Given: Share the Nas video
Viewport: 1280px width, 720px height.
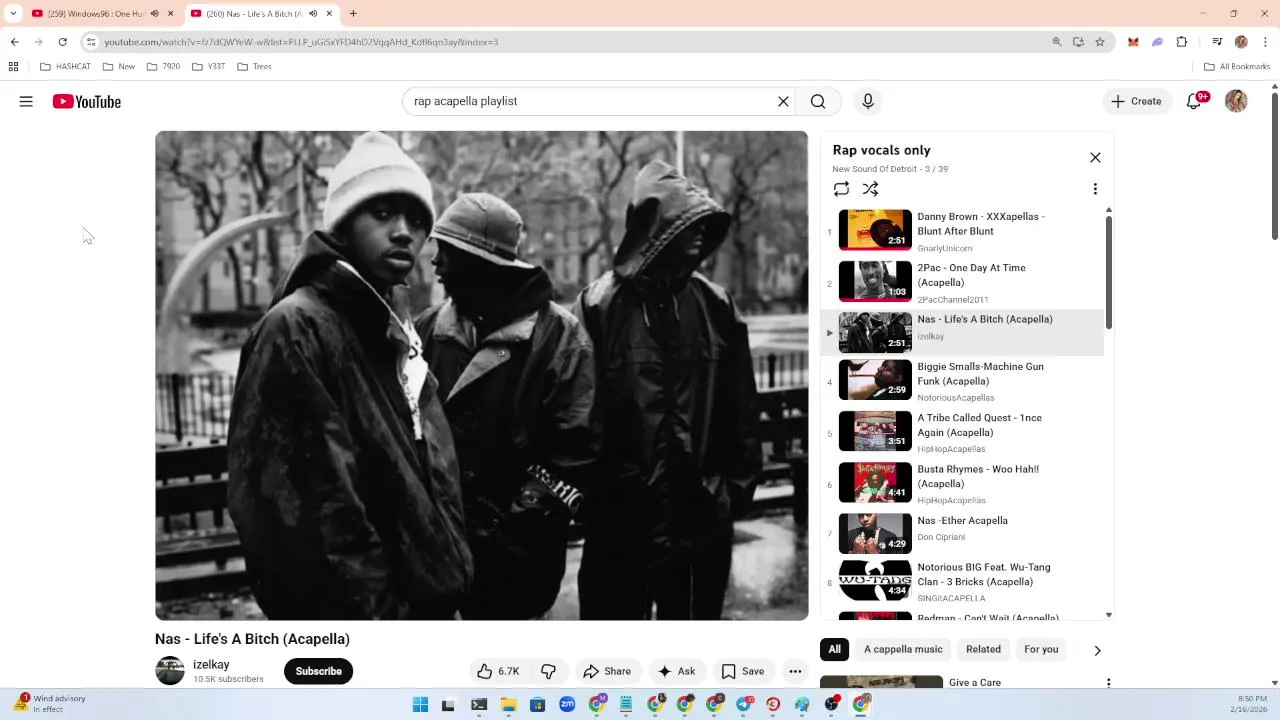Looking at the screenshot, I should [x=607, y=671].
